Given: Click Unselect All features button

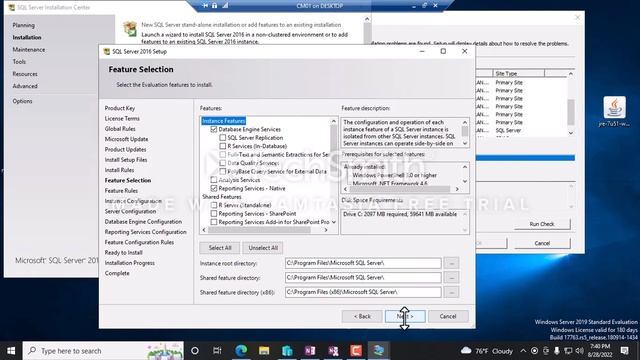Looking at the screenshot, I should point(263,248).
